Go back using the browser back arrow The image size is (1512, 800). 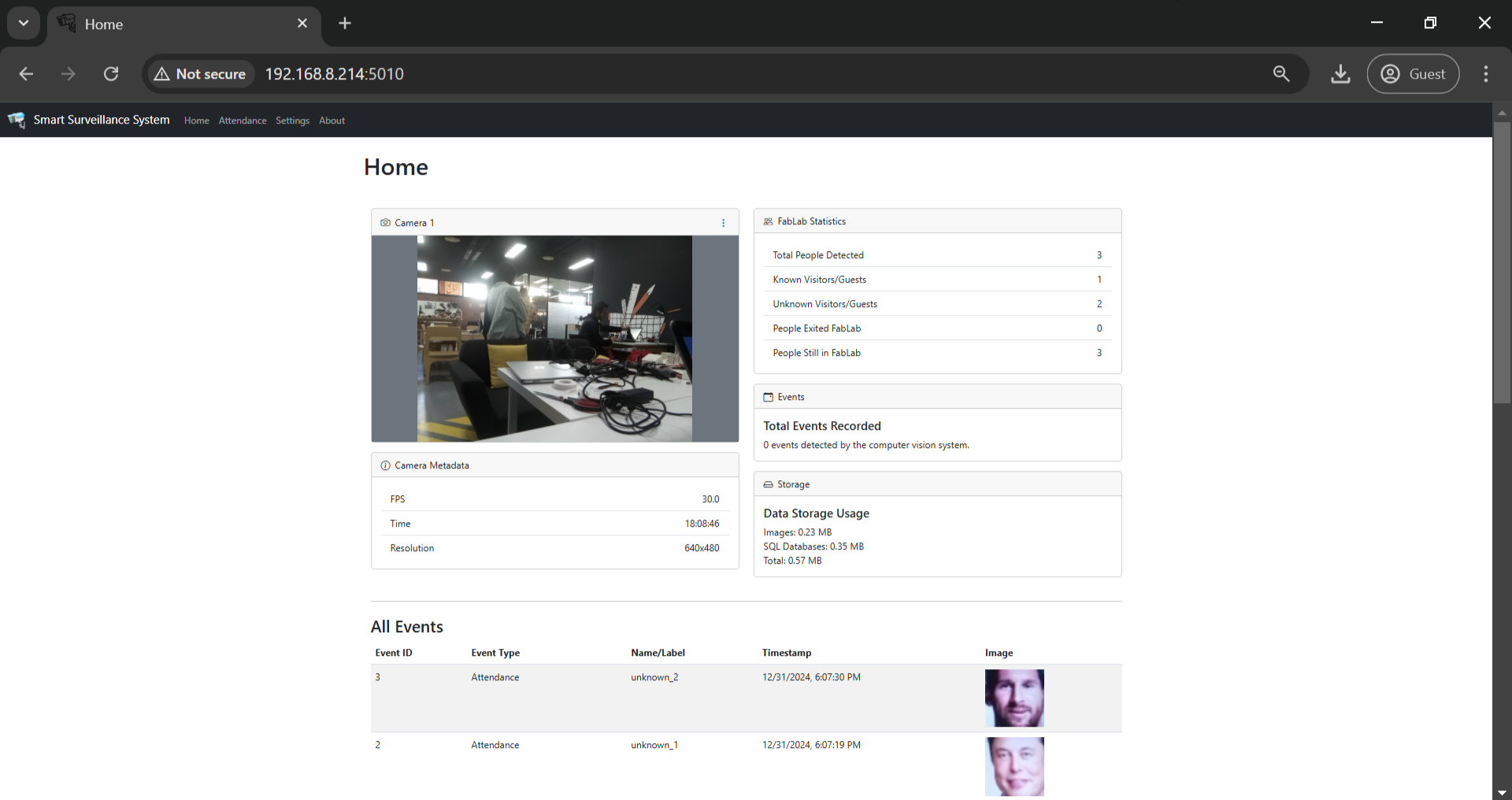click(26, 74)
